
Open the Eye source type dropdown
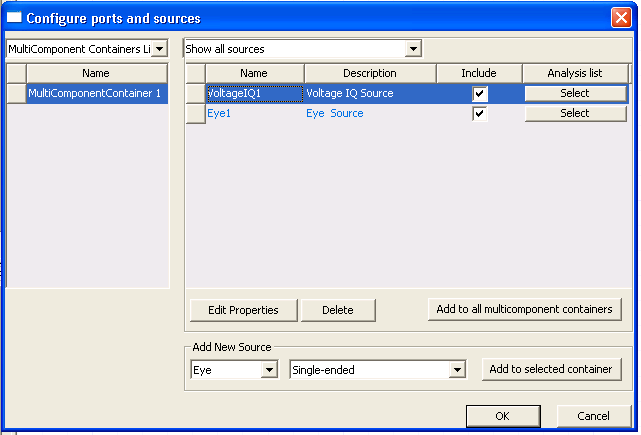click(x=268, y=370)
